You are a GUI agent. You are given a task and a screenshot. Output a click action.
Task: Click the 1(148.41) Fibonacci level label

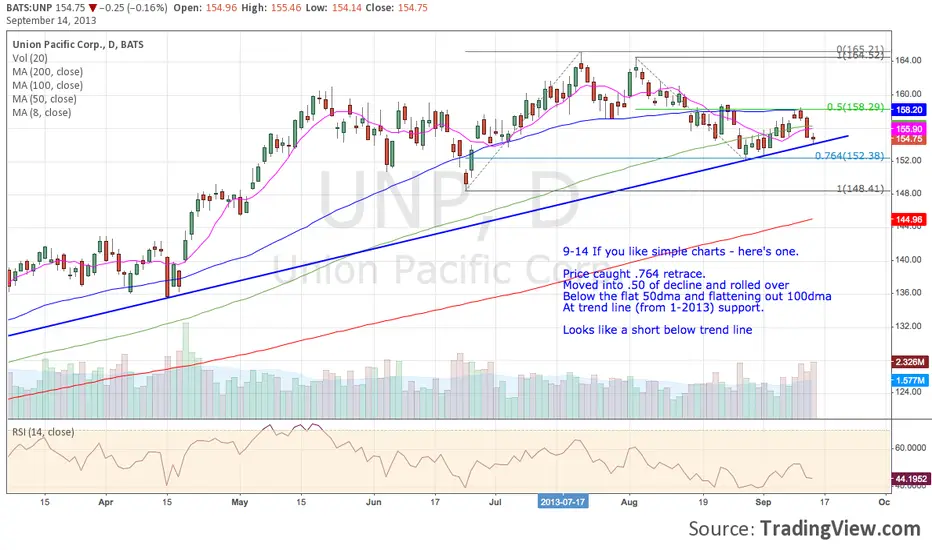[860, 189]
